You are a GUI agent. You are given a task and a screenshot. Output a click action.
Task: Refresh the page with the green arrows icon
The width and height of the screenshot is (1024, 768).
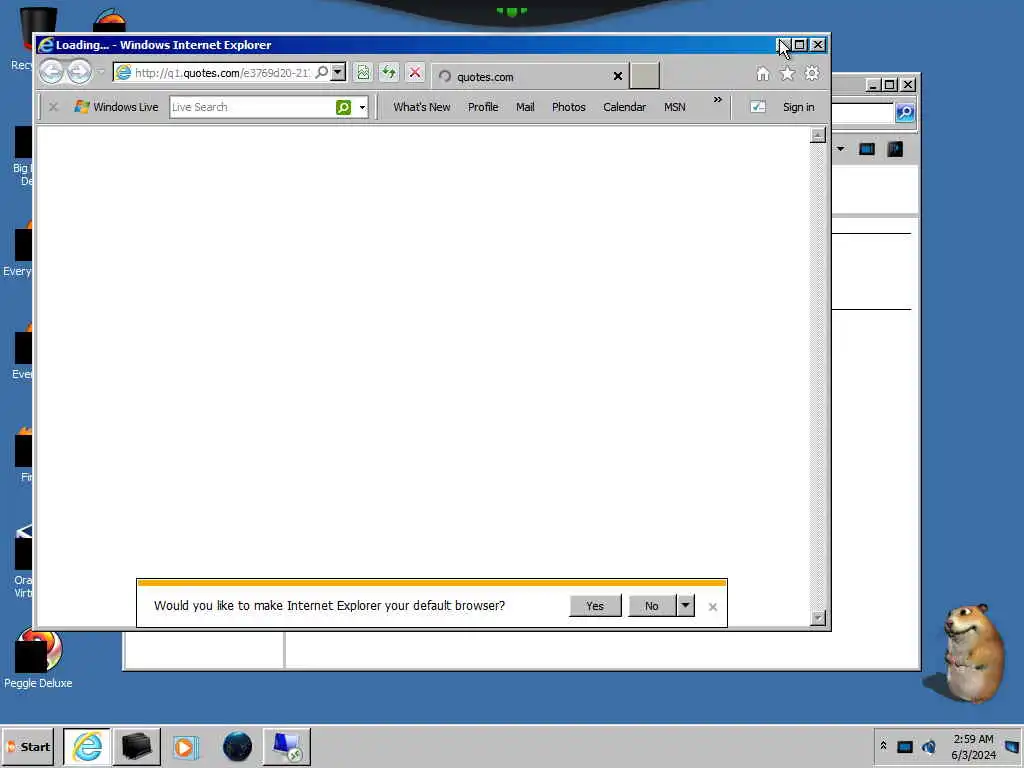click(389, 72)
